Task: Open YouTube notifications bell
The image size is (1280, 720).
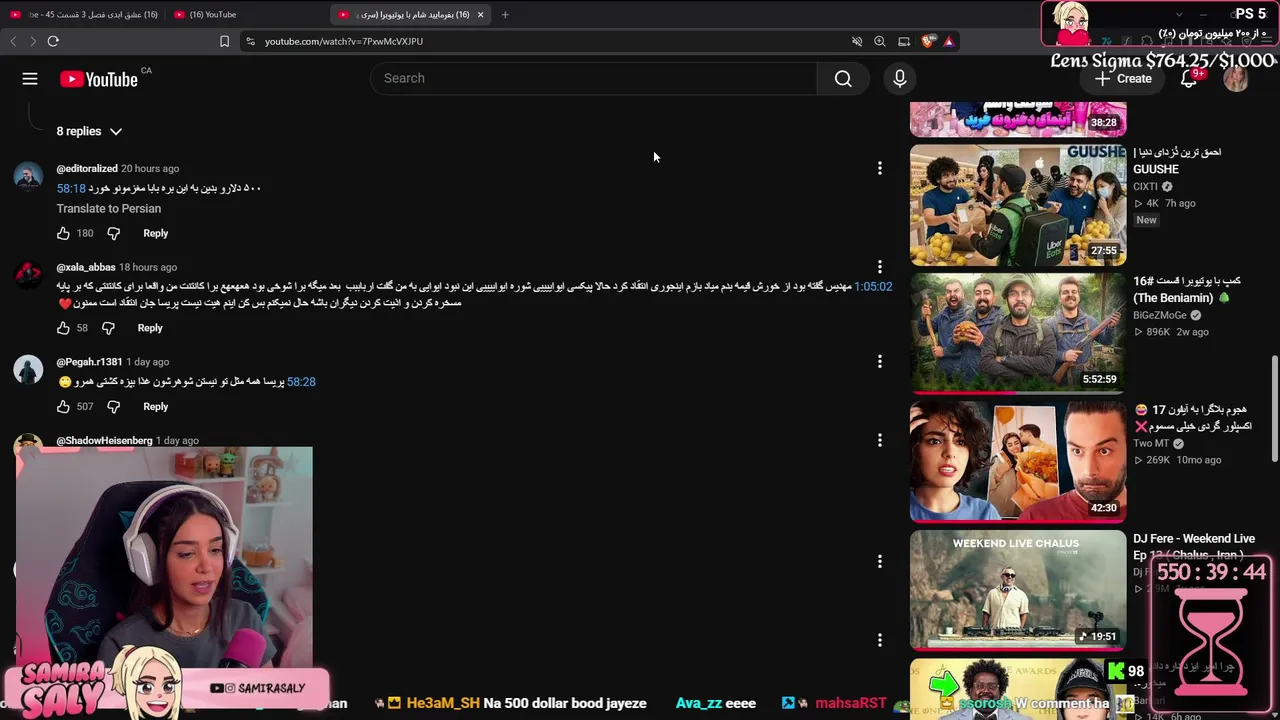Action: pos(1188,79)
